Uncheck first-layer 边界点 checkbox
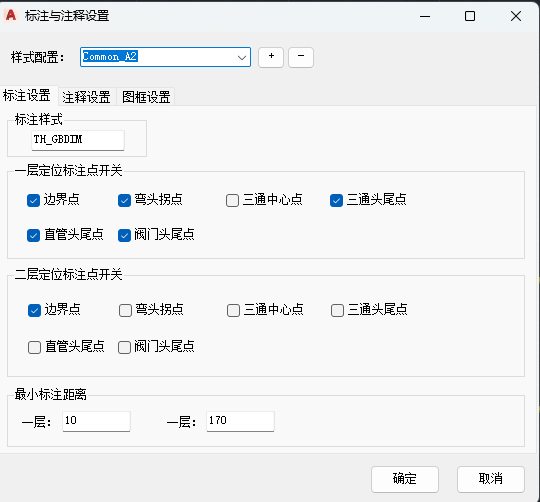Image resolution: width=540 pixels, height=502 pixels. tap(33, 200)
